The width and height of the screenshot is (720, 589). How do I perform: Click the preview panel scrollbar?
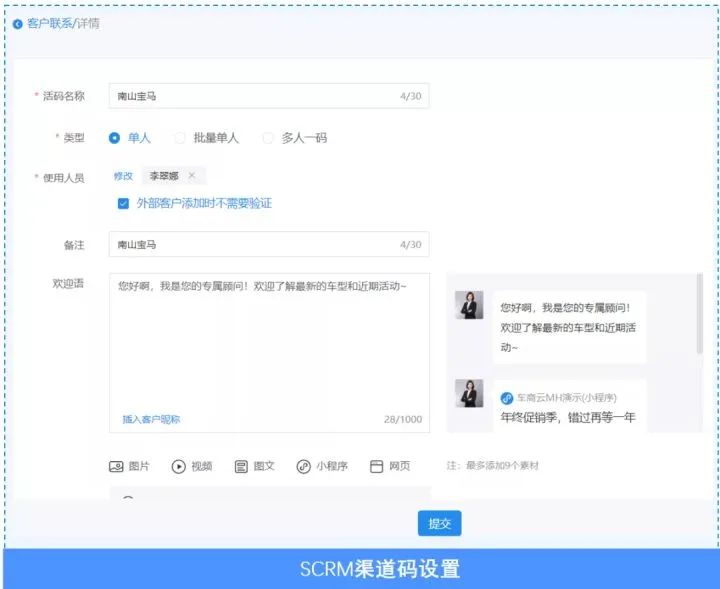(x=700, y=314)
